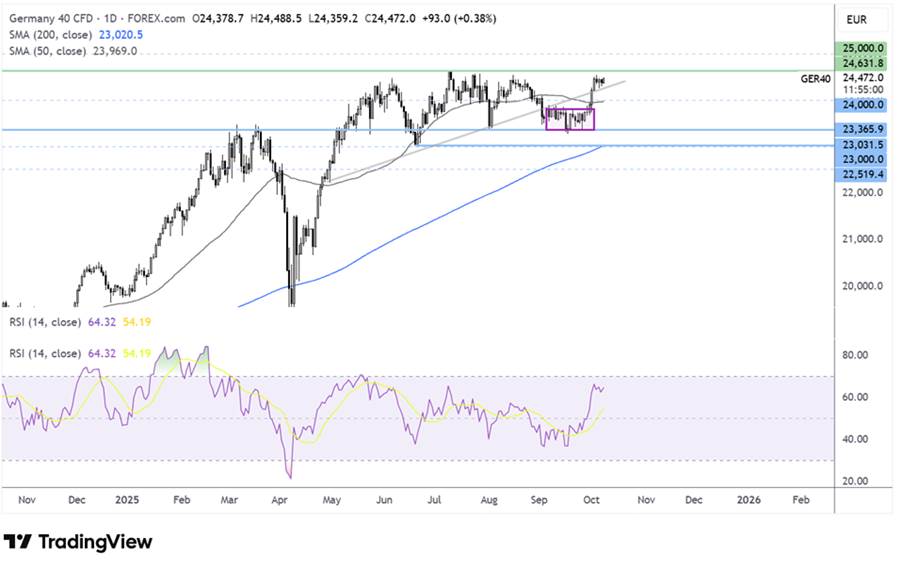Screen dimensions: 902x570
Task: Click the 2025 label on time axis
Action: tap(127, 496)
